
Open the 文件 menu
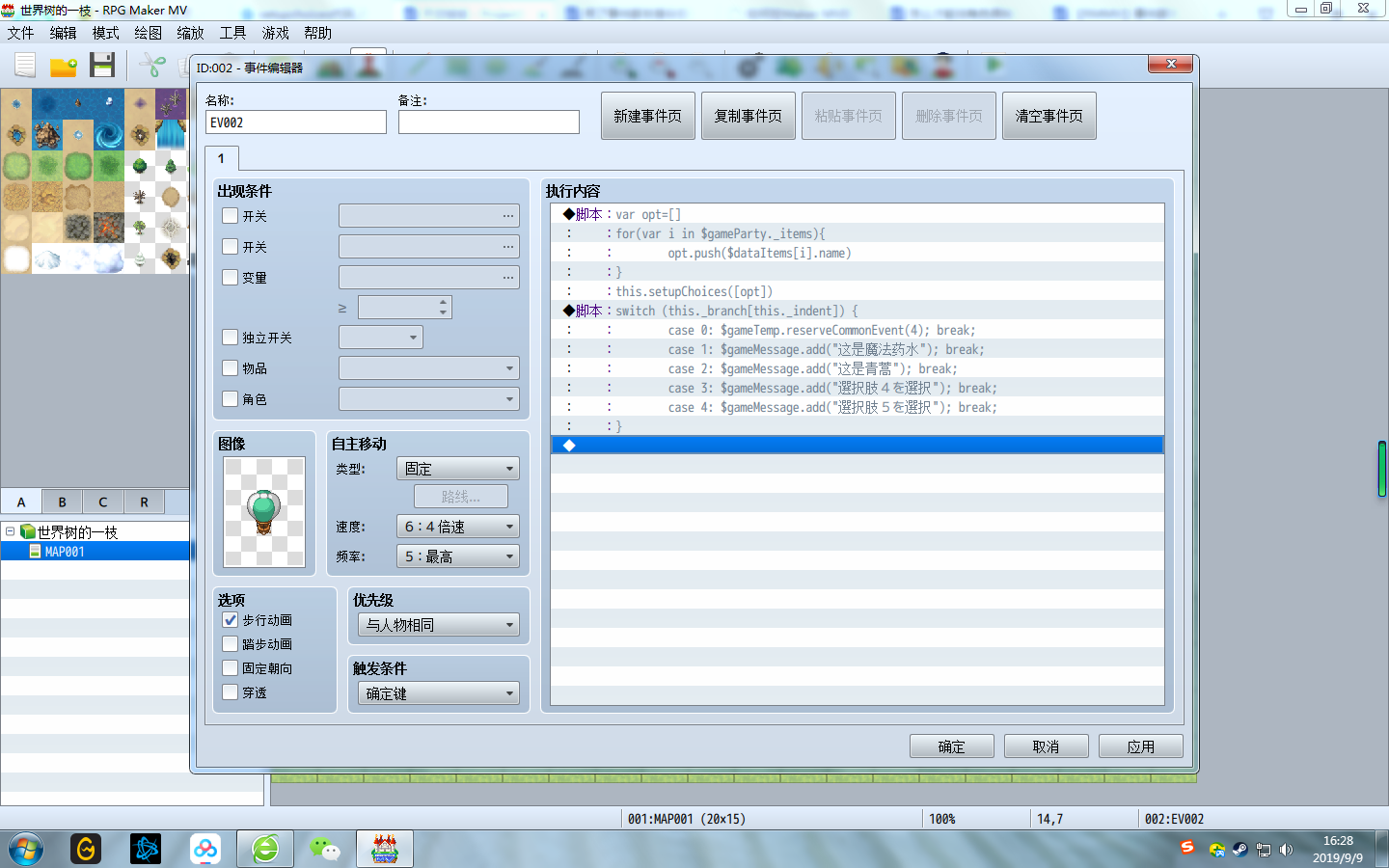click(x=20, y=33)
